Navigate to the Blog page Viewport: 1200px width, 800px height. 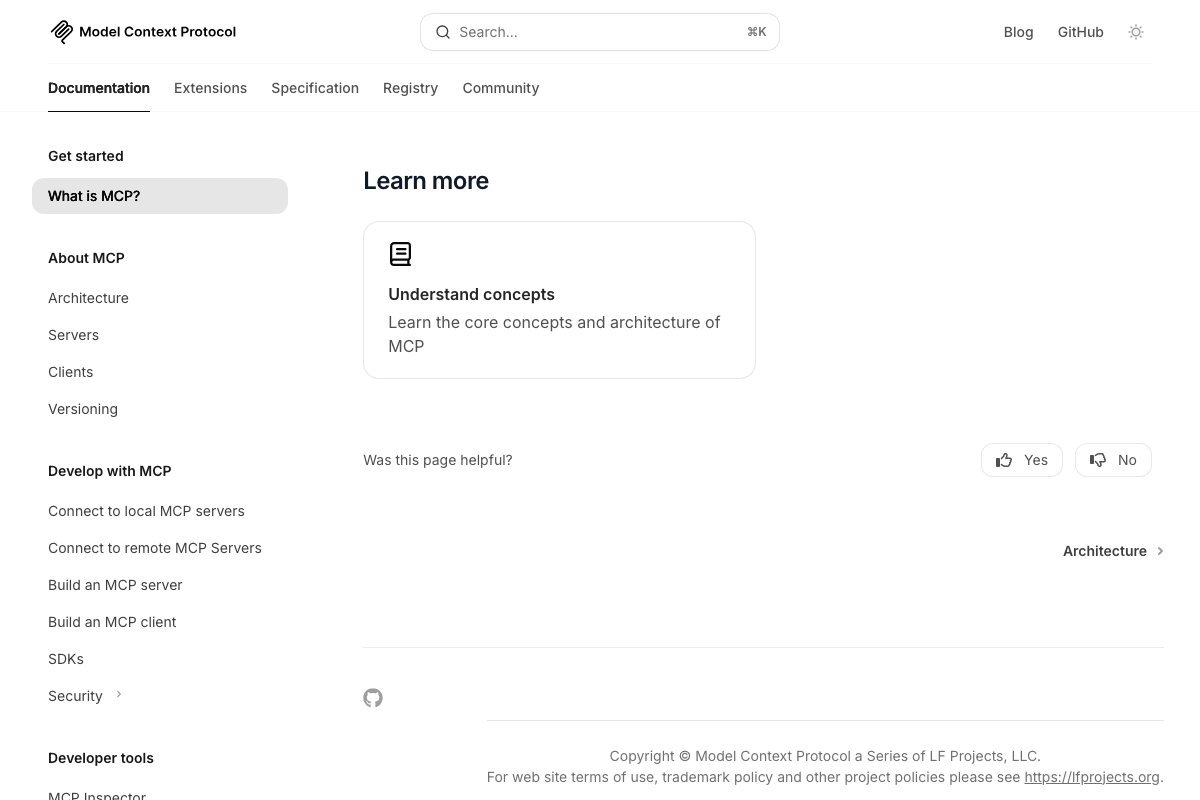1018,32
